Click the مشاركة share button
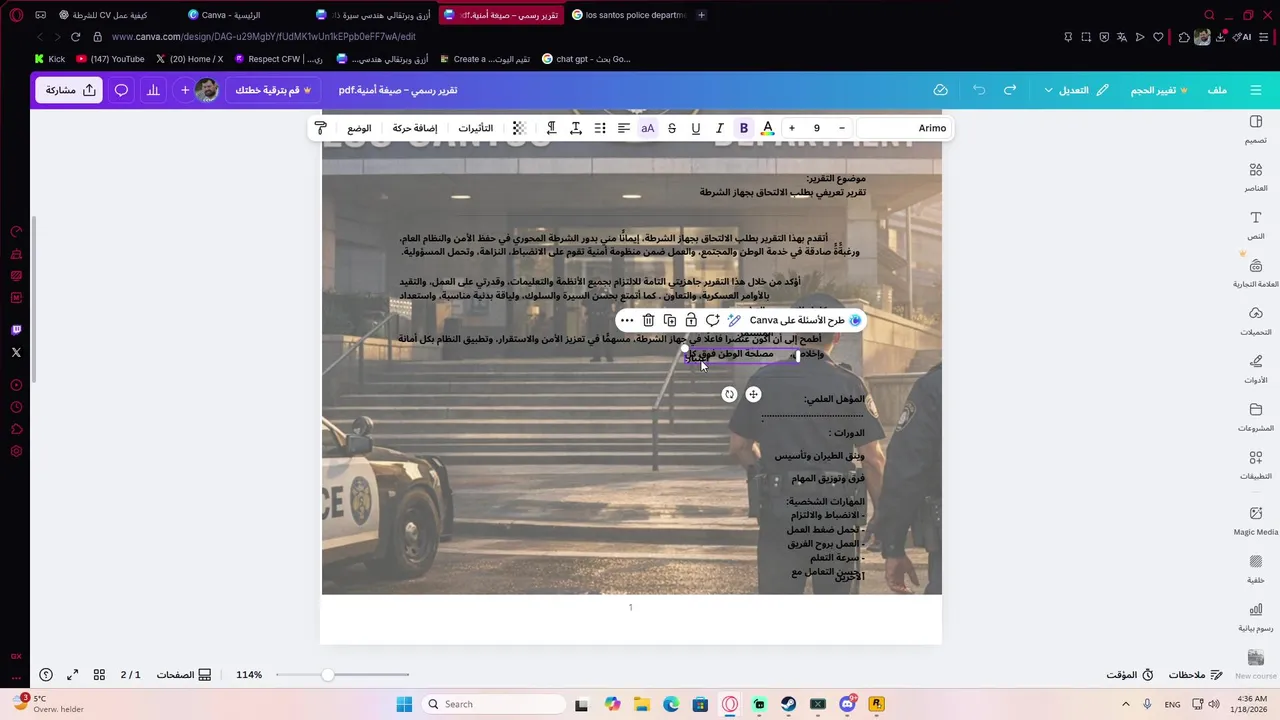Screen dimensions: 1280x720 [70, 90]
